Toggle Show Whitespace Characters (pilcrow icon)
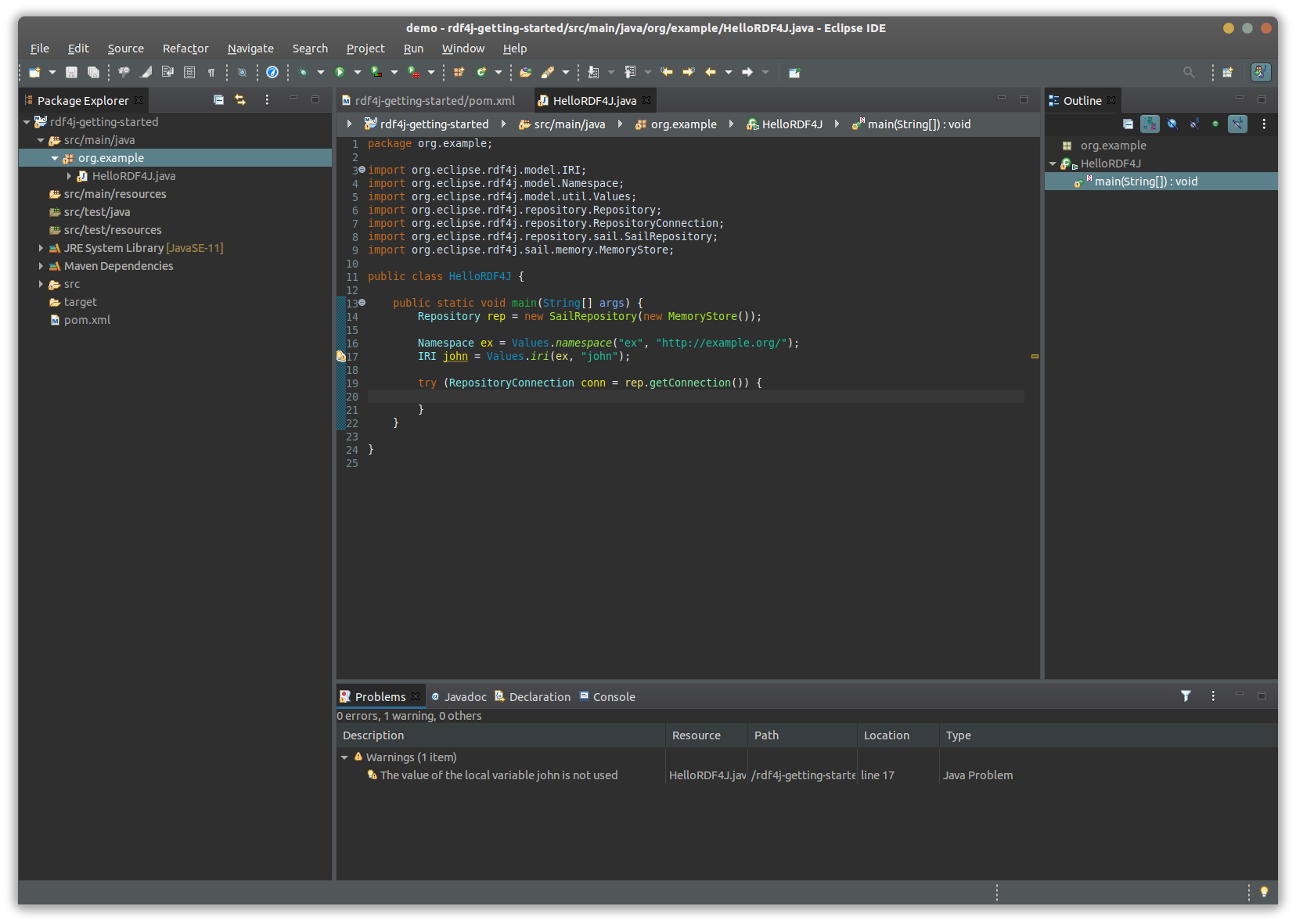 pos(211,73)
